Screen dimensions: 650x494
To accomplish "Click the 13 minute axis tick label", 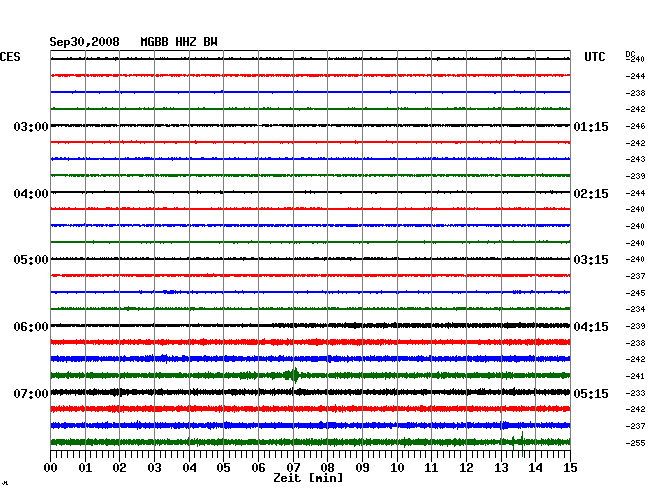I will pyautogui.click(x=501, y=467).
